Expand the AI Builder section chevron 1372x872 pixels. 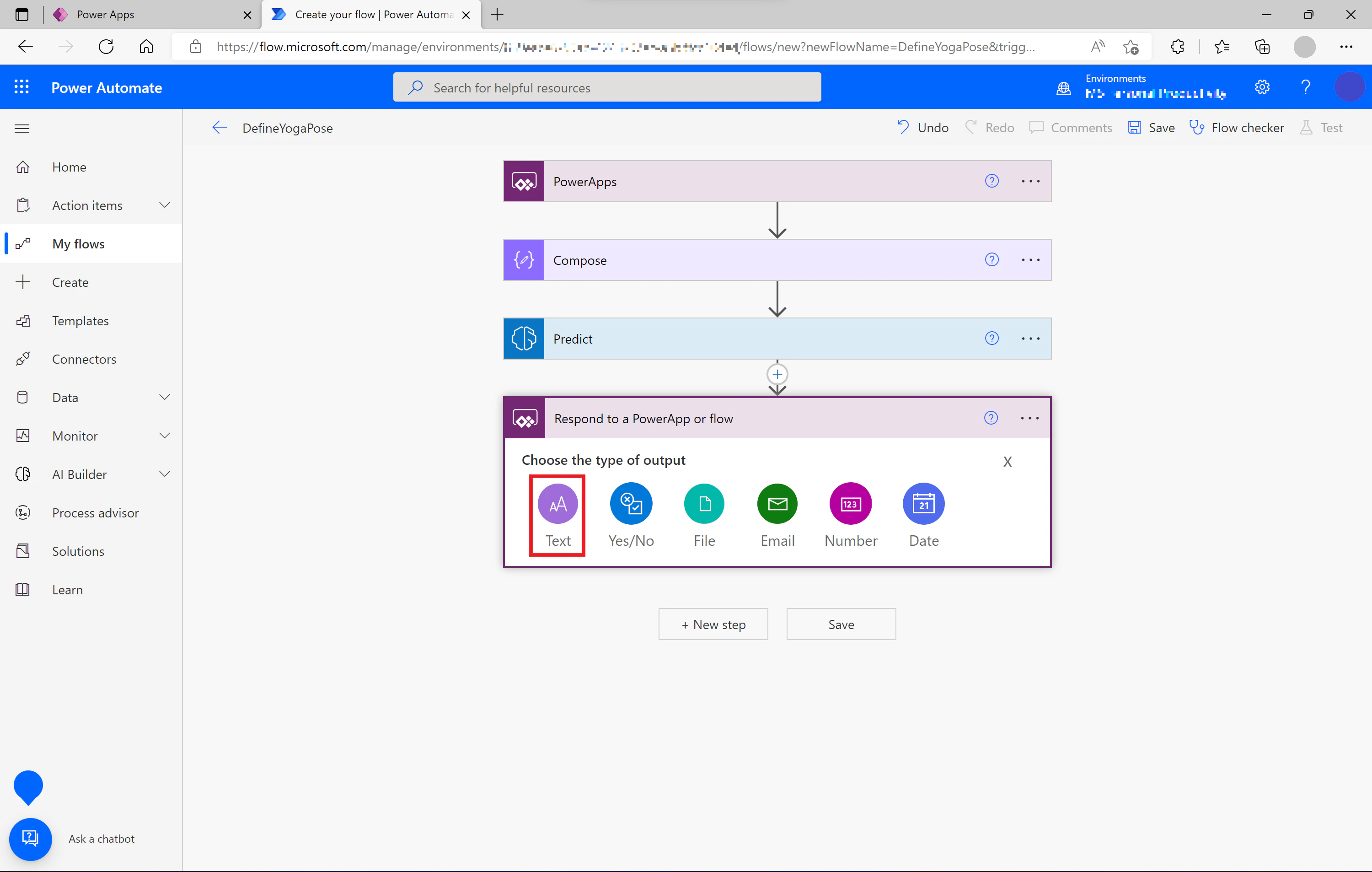165,474
